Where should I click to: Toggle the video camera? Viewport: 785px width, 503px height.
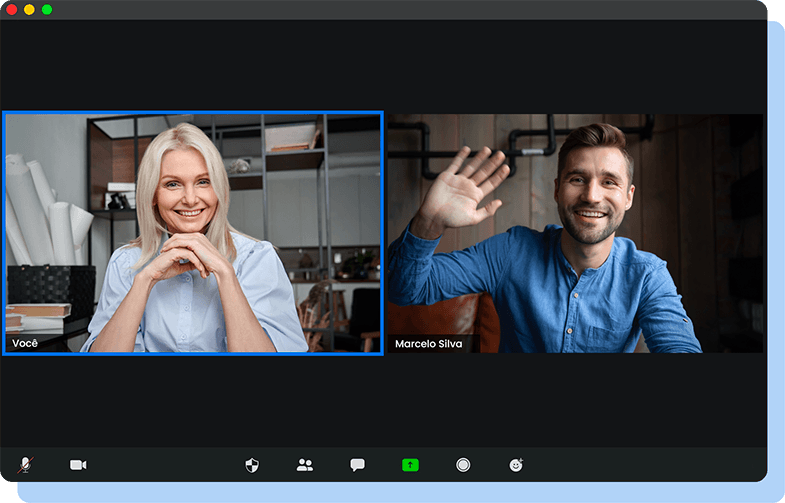click(x=78, y=465)
